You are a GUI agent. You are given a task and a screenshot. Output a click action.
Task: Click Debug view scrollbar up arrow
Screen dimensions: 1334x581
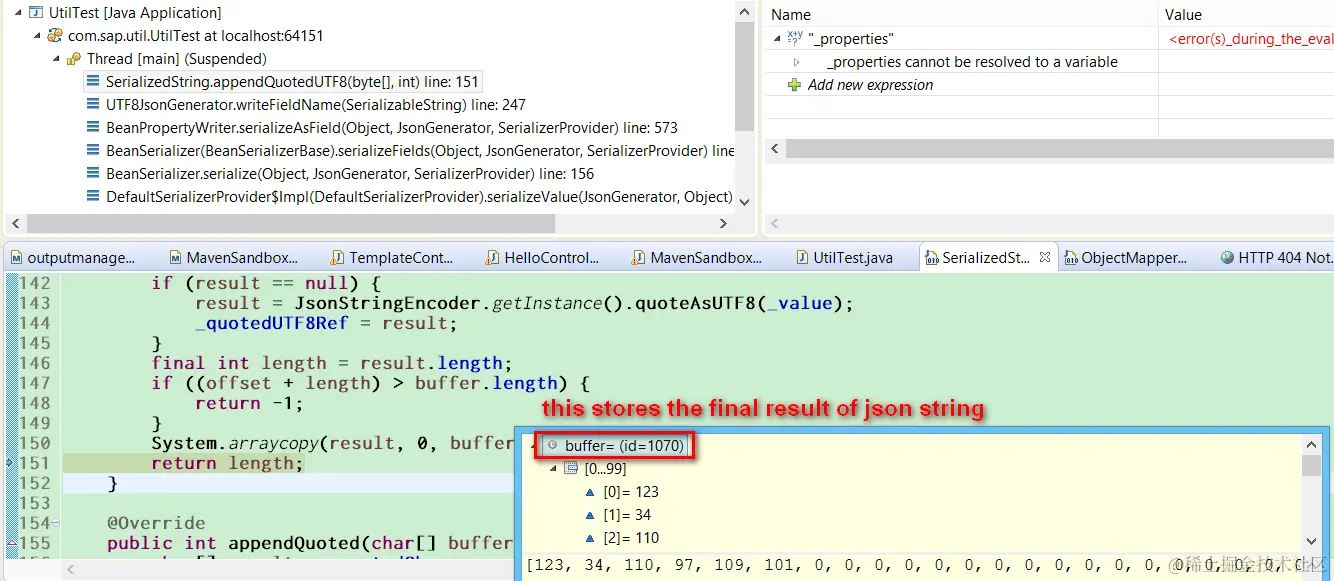(744, 13)
